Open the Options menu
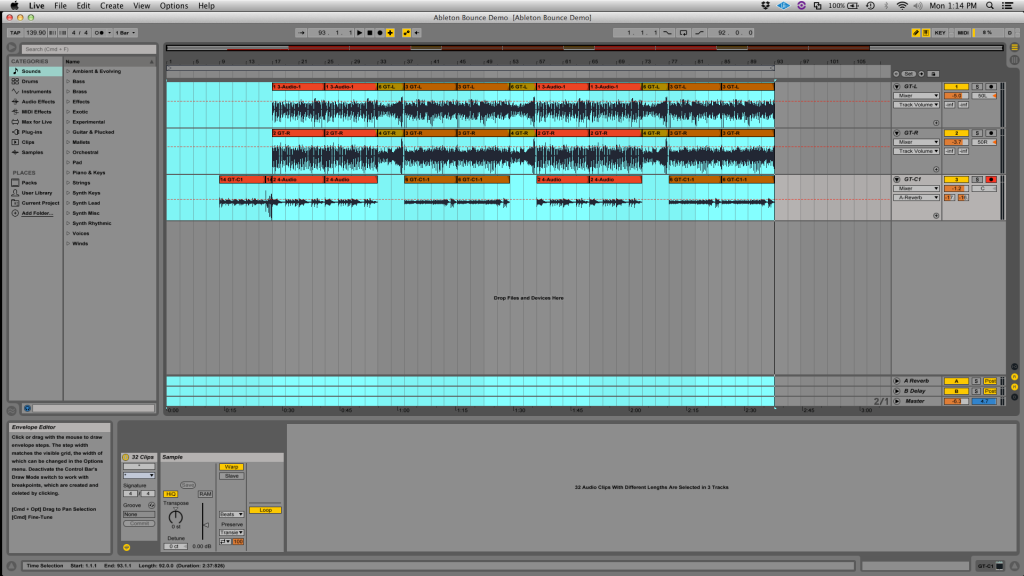The image size is (1024, 576). (x=174, y=6)
